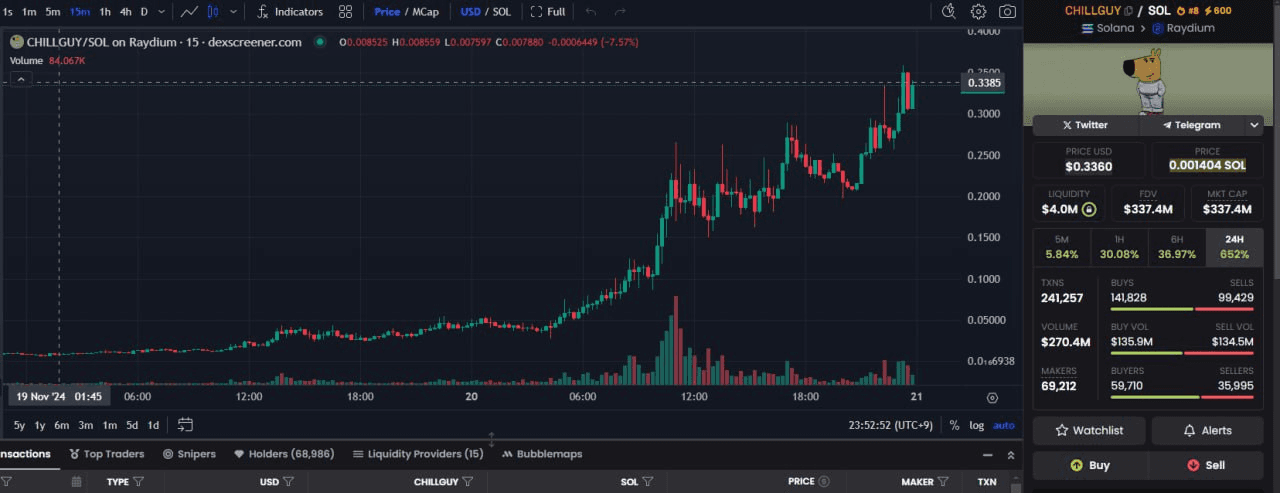Filter transactions by USD funnel icon
1280x493 pixels.
[288, 482]
